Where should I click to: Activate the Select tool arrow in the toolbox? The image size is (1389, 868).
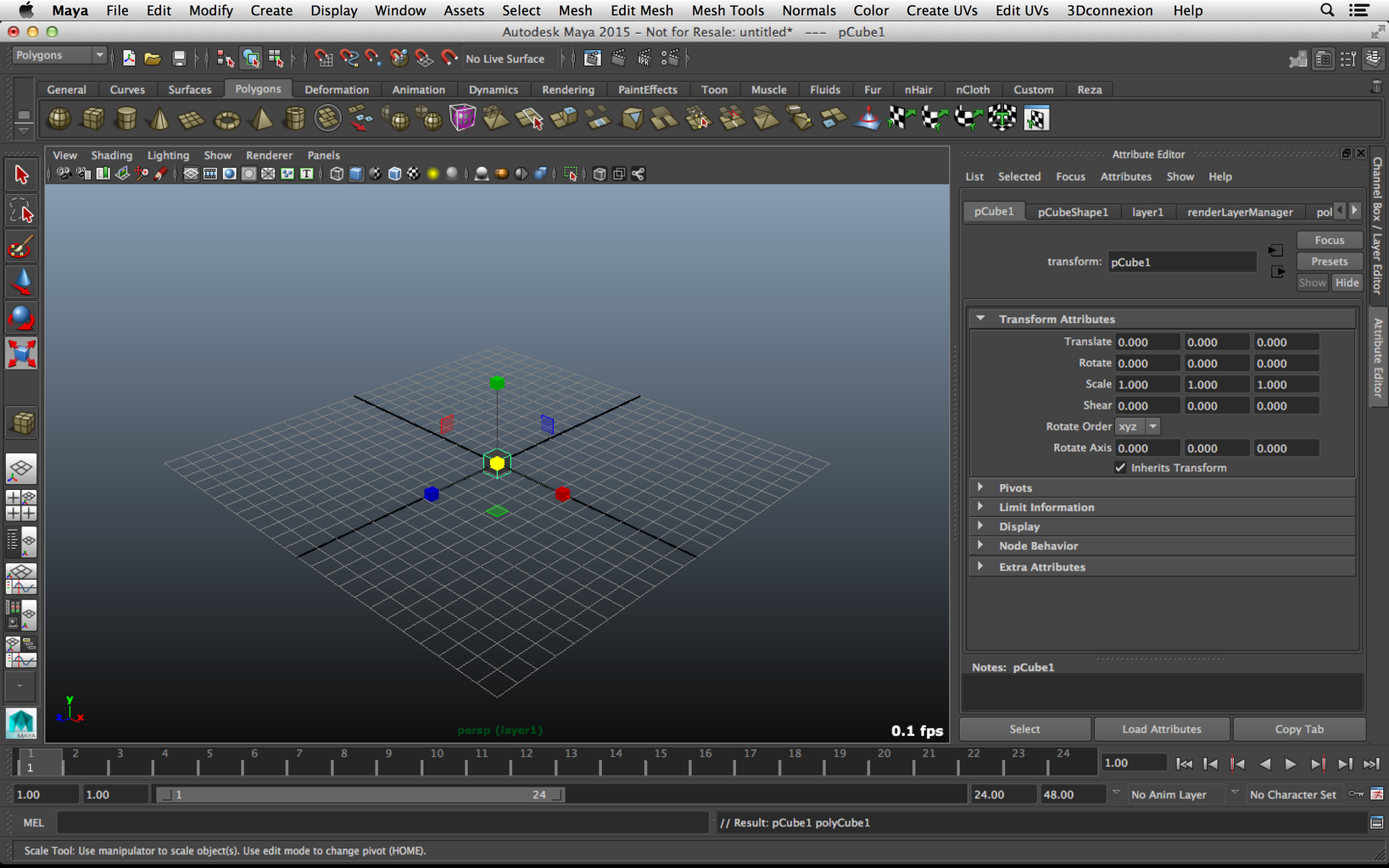[x=20, y=174]
